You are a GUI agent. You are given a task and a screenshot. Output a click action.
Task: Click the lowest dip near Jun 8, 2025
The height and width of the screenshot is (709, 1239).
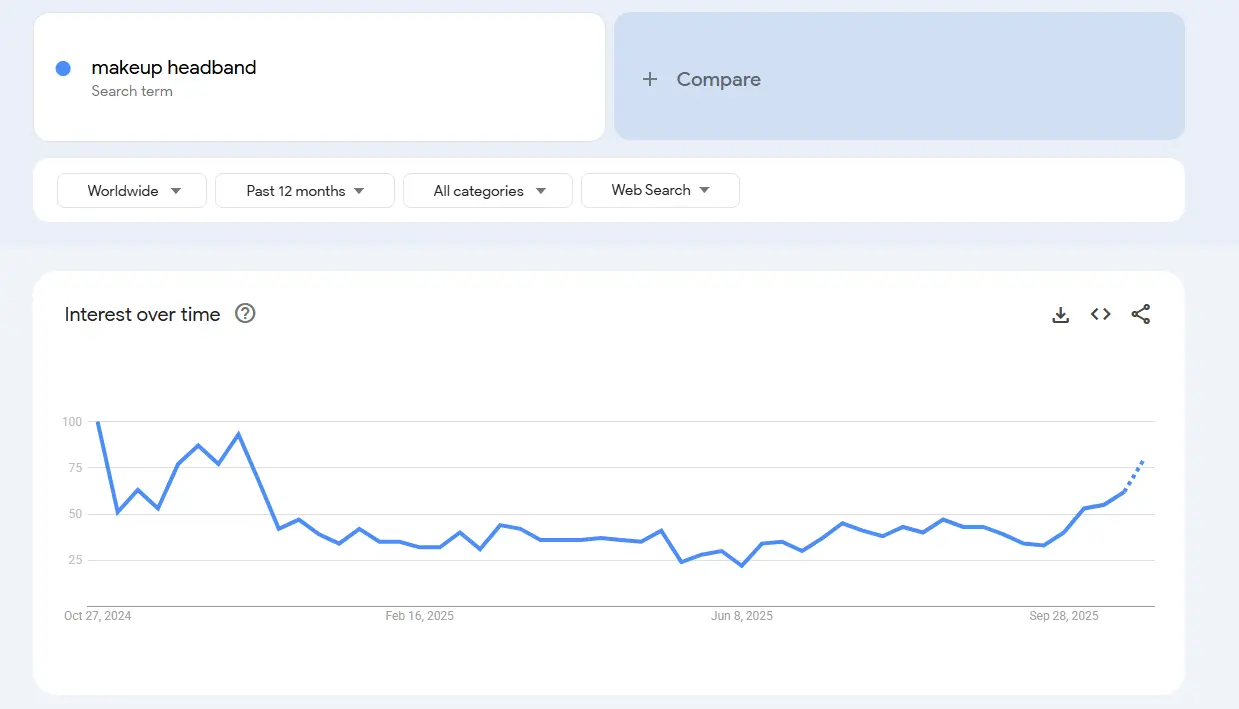(x=742, y=565)
